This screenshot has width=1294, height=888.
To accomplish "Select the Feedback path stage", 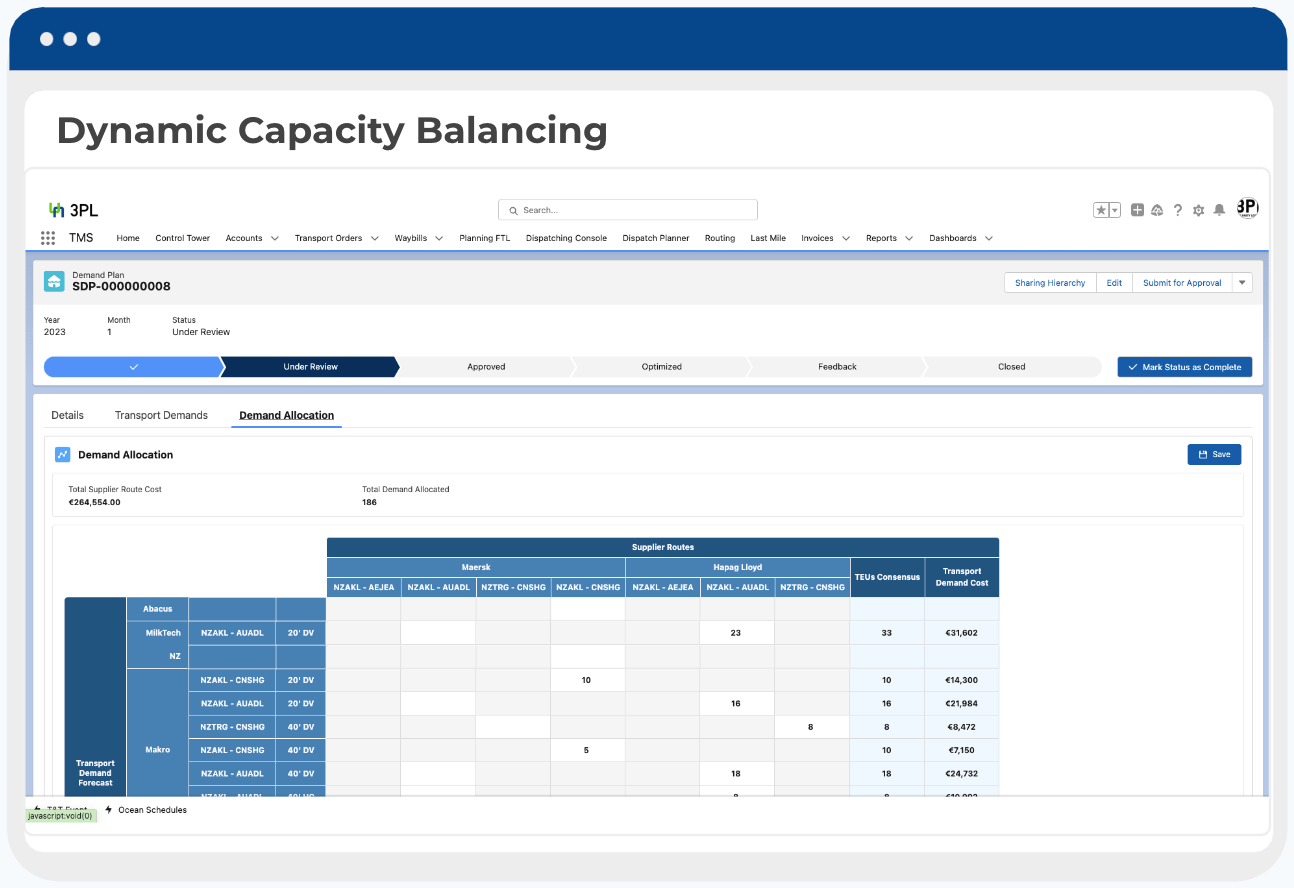I will (x=837, y=367).
